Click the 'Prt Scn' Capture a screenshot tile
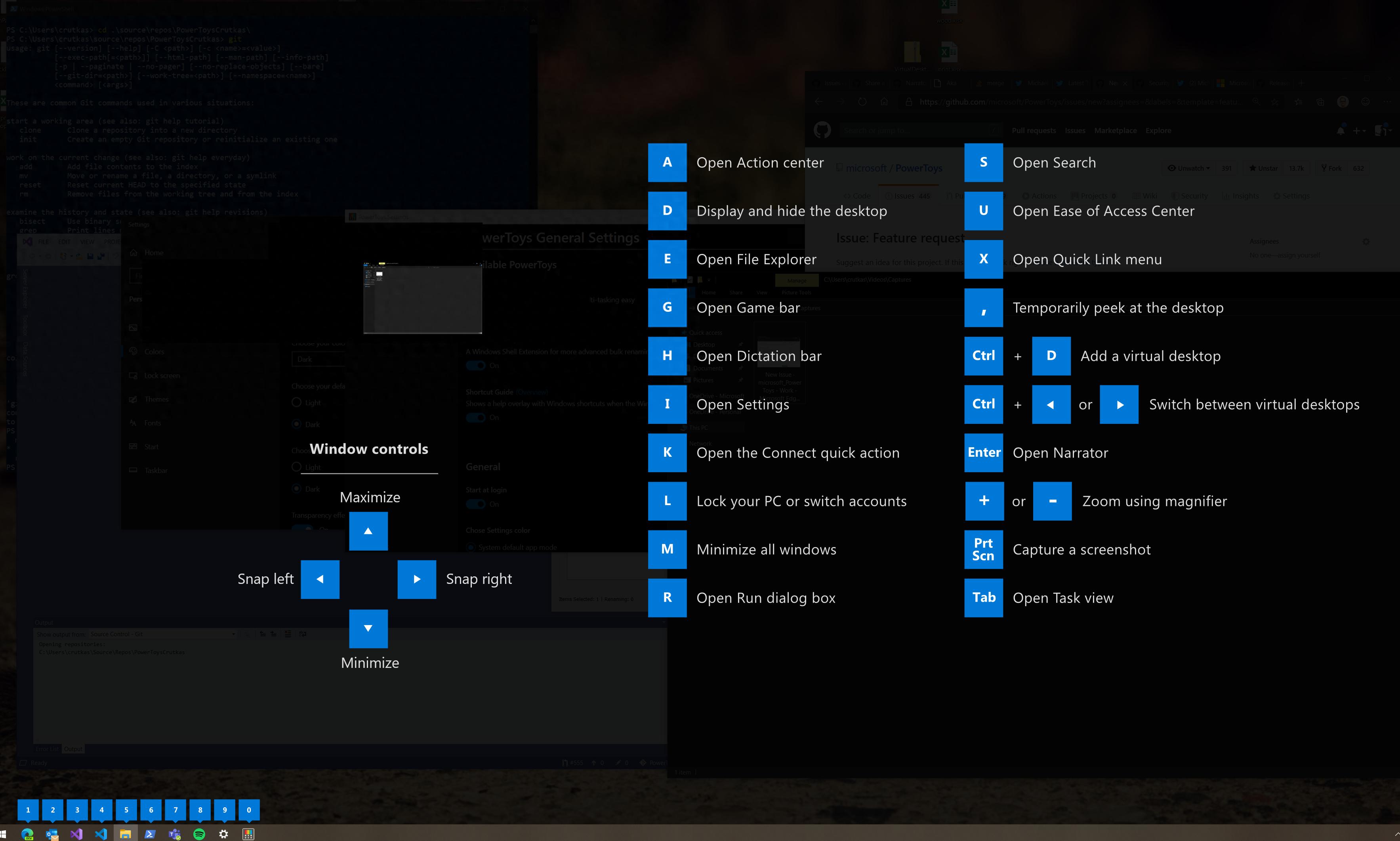Screen dimensions: 1400x841 [x=983, y=549]
